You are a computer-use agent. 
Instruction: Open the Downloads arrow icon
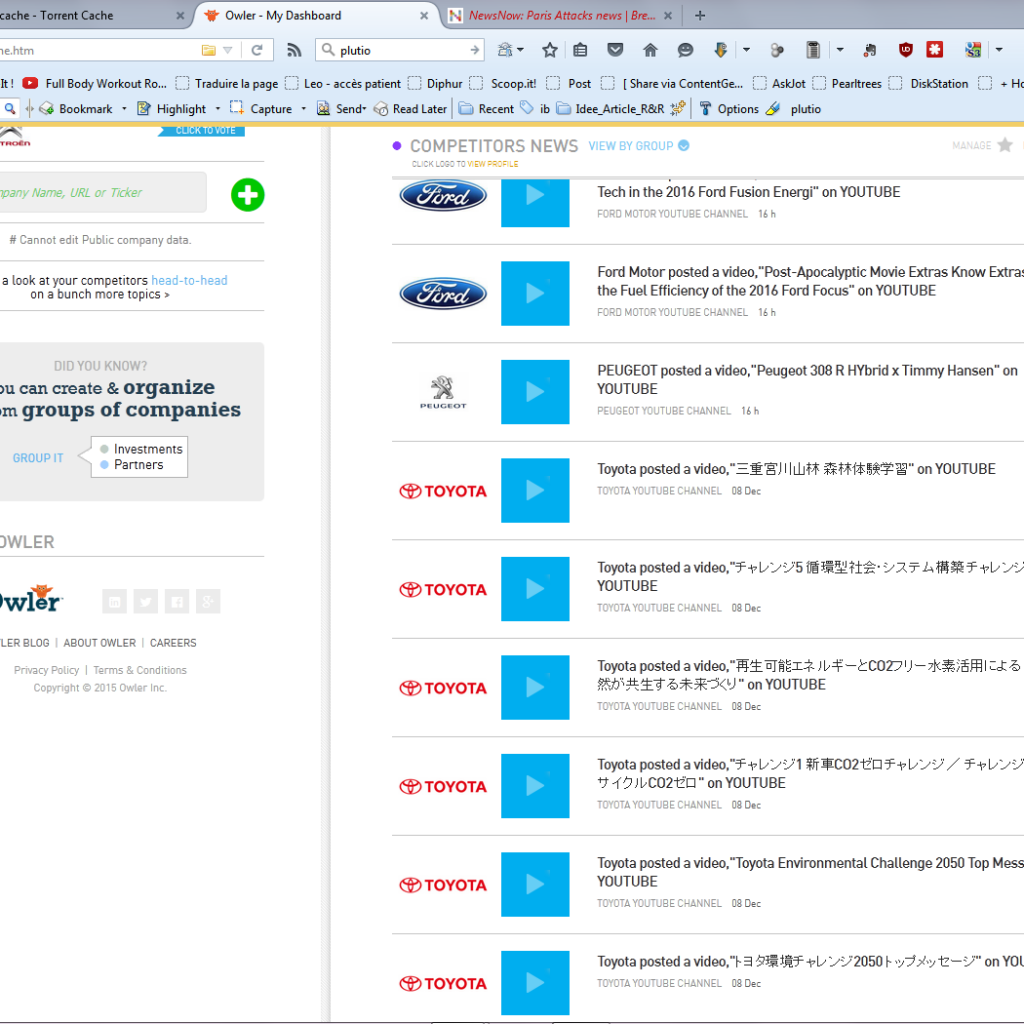pyautogui.click(x=720, y=50)
